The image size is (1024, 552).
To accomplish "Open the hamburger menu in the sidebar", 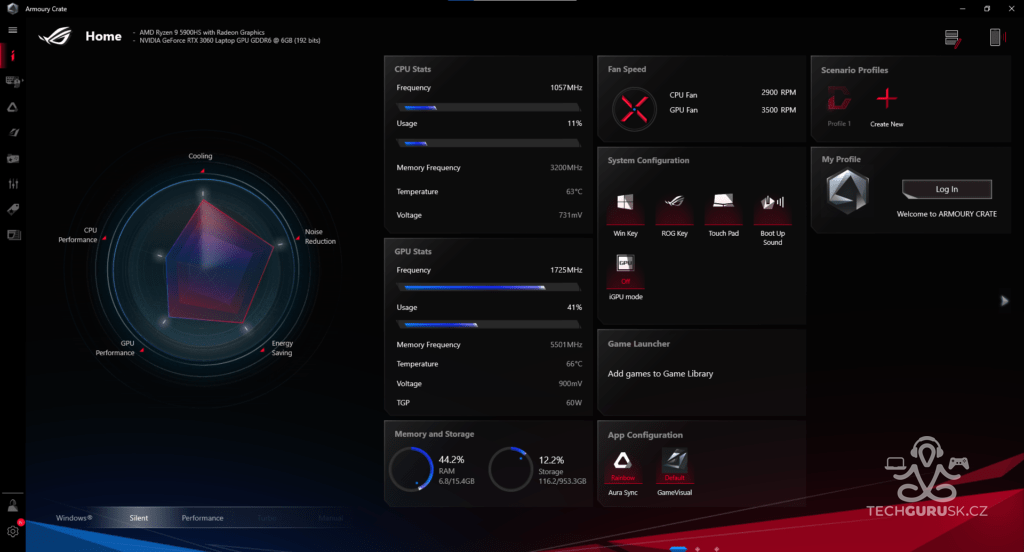I will tap(12, 30).
